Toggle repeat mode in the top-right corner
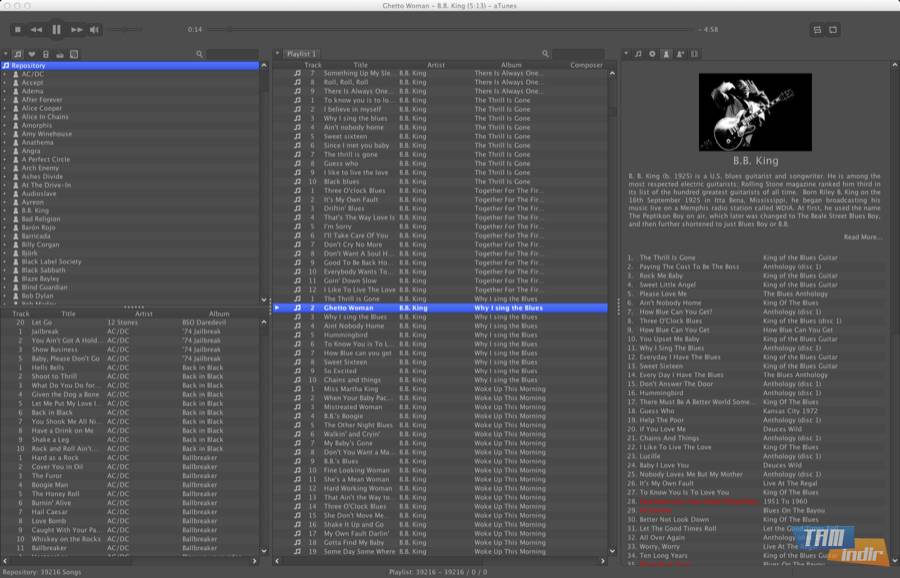 833,30
